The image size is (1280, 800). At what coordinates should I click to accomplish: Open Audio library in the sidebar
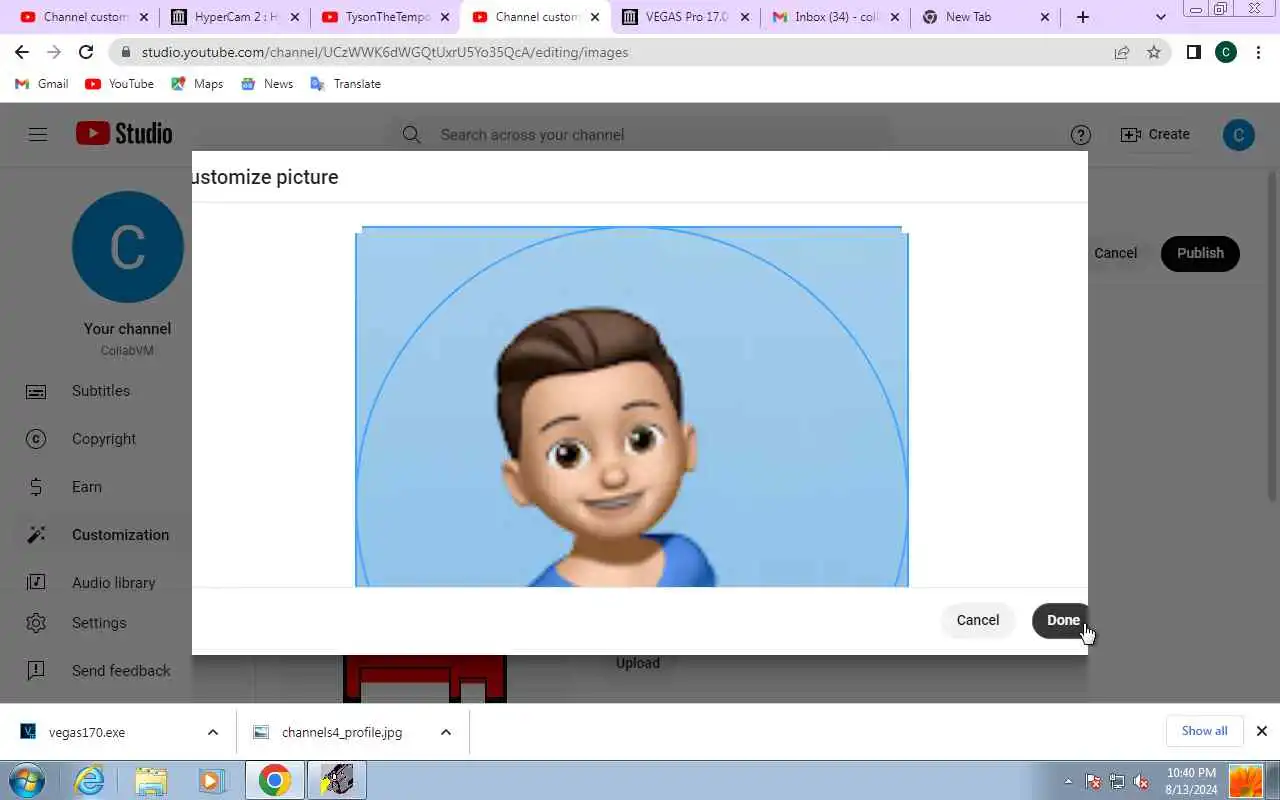tap(113, 583)
